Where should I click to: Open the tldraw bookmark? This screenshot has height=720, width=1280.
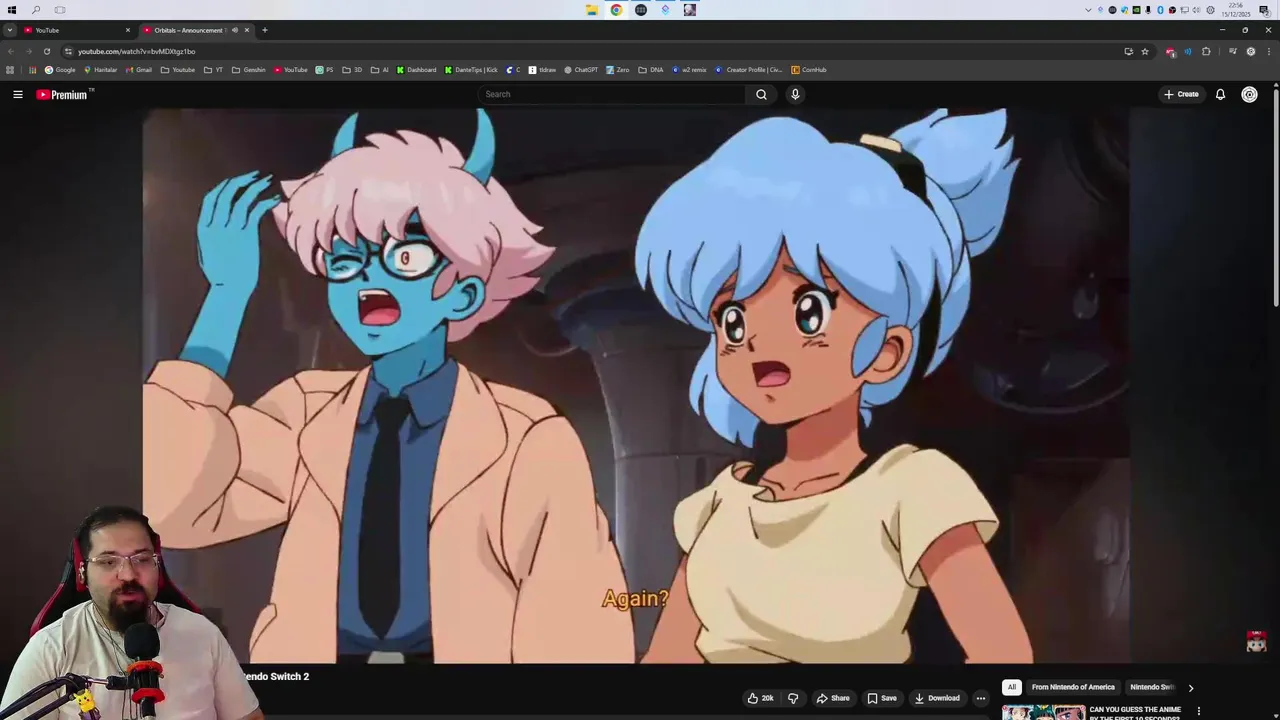coord(542,70)
